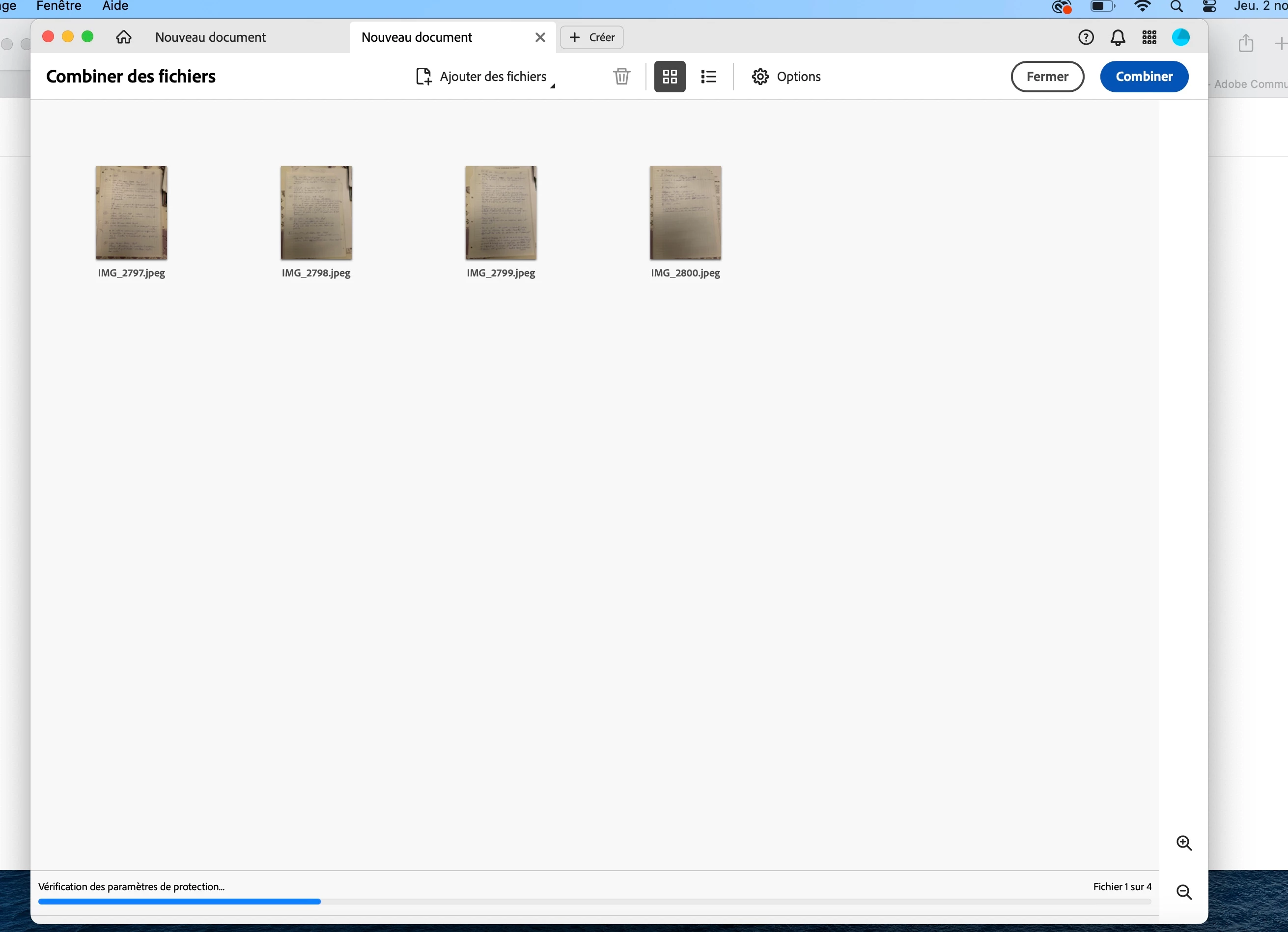Switch to the first Nouveau document tab
Image resolution: width=1288 pixels, height=932 pixels.
point(210,37)
